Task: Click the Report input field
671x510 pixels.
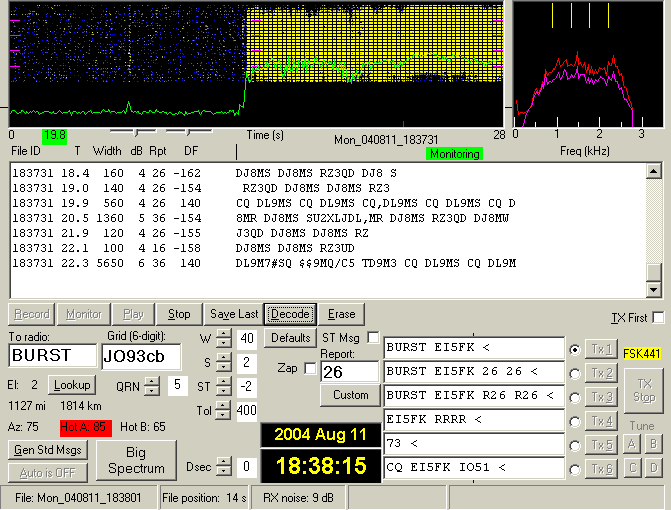Action: tap(349, 372)
